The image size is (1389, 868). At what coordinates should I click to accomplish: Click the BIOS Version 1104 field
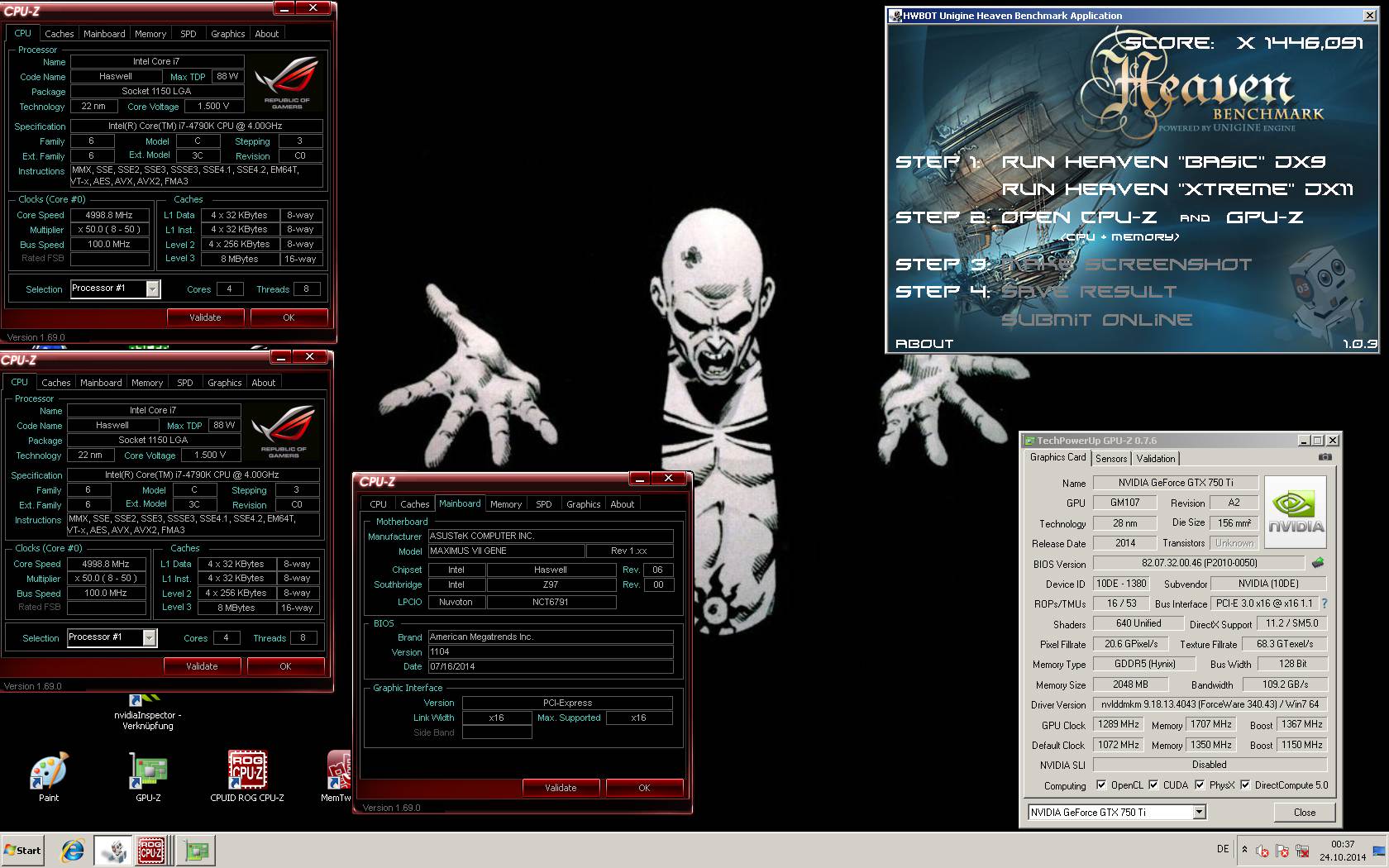coord(550,651)
